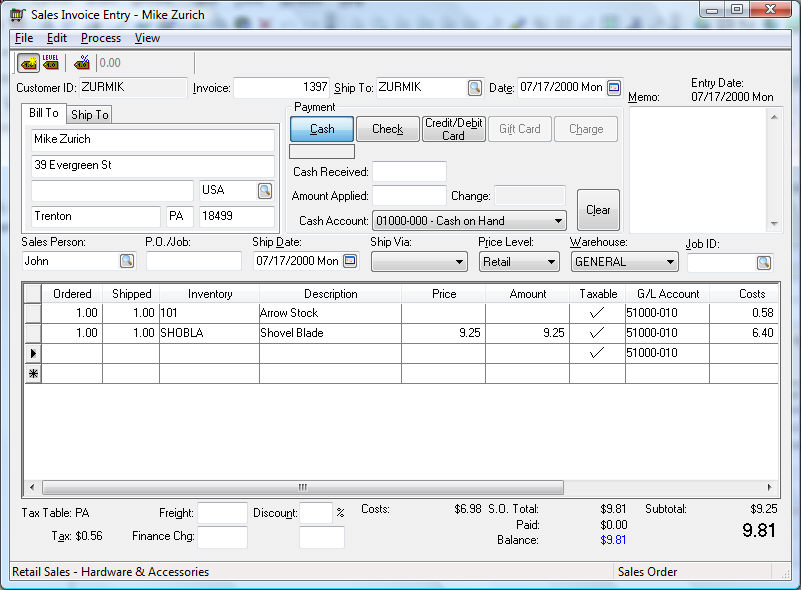Open the Ship Date calendar picker
The image size is (801, 590).
[350, 261]
